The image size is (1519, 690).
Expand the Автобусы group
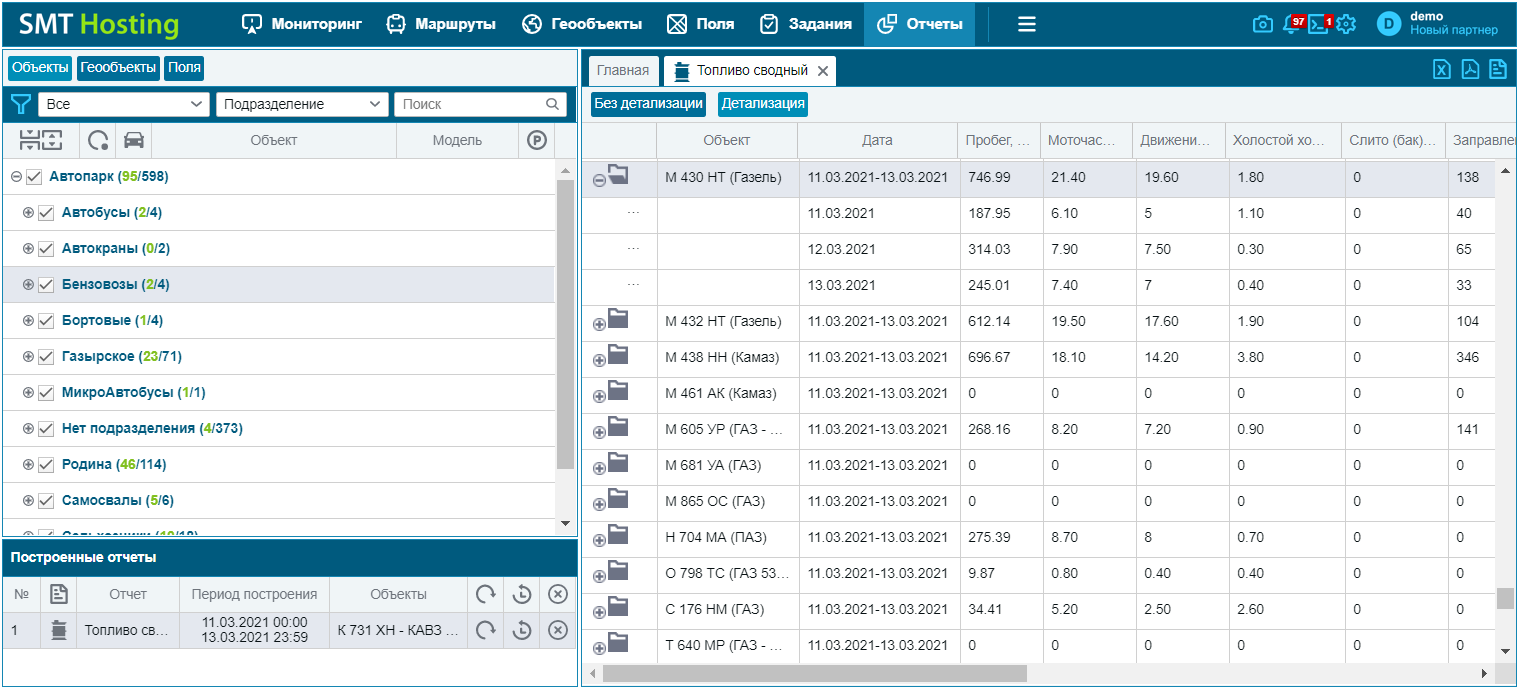coord(28,213)
